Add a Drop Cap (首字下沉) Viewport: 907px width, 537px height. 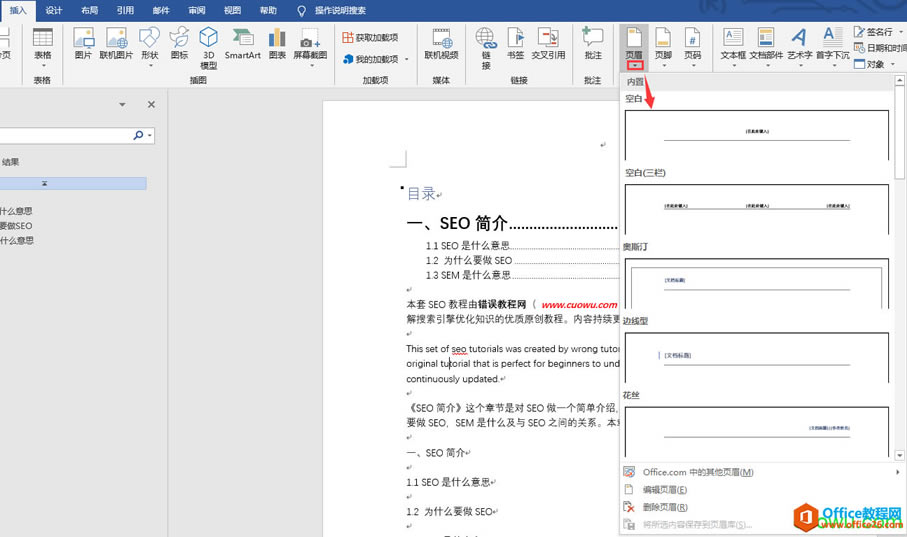833,47
